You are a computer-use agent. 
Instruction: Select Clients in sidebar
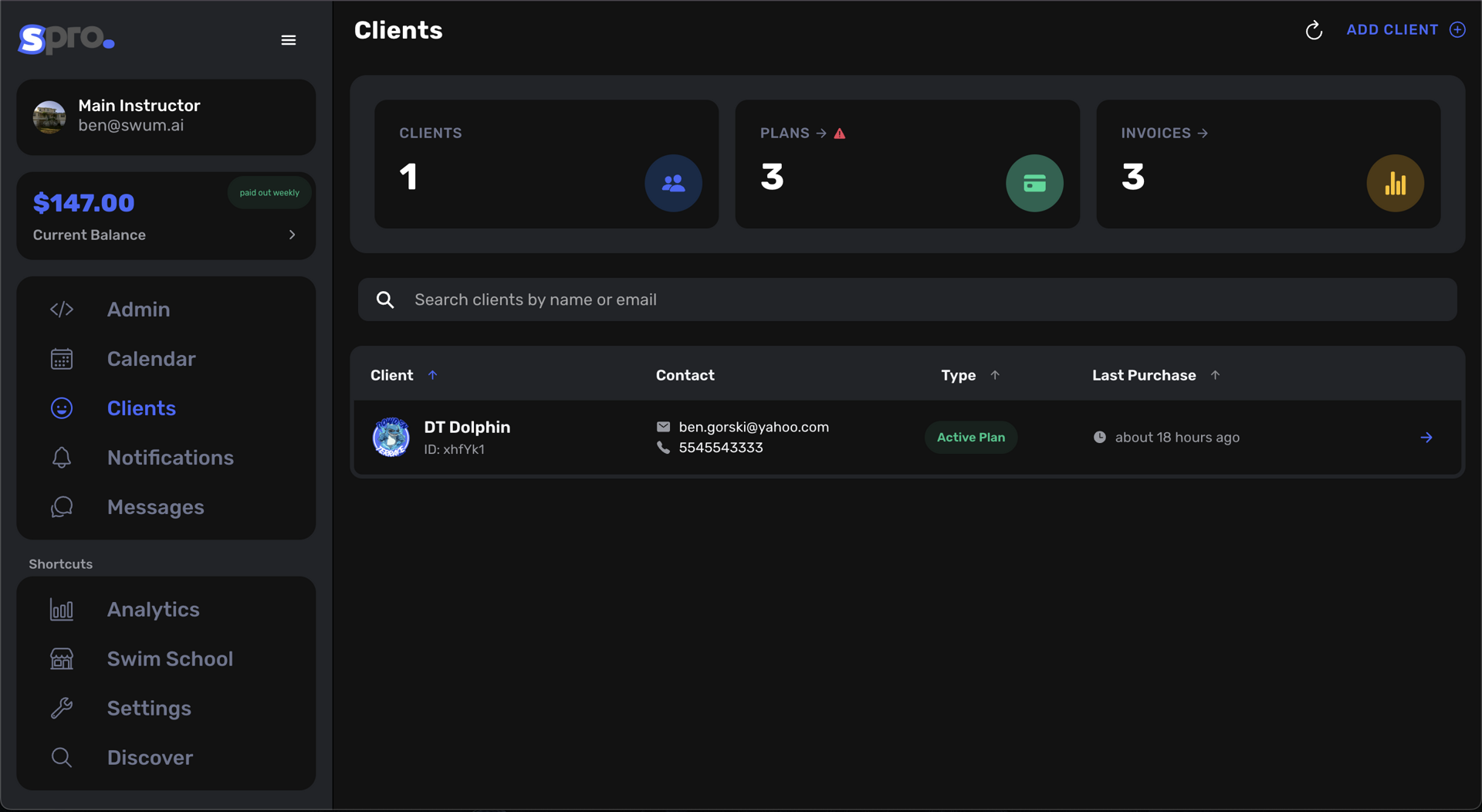coord(141,408)
